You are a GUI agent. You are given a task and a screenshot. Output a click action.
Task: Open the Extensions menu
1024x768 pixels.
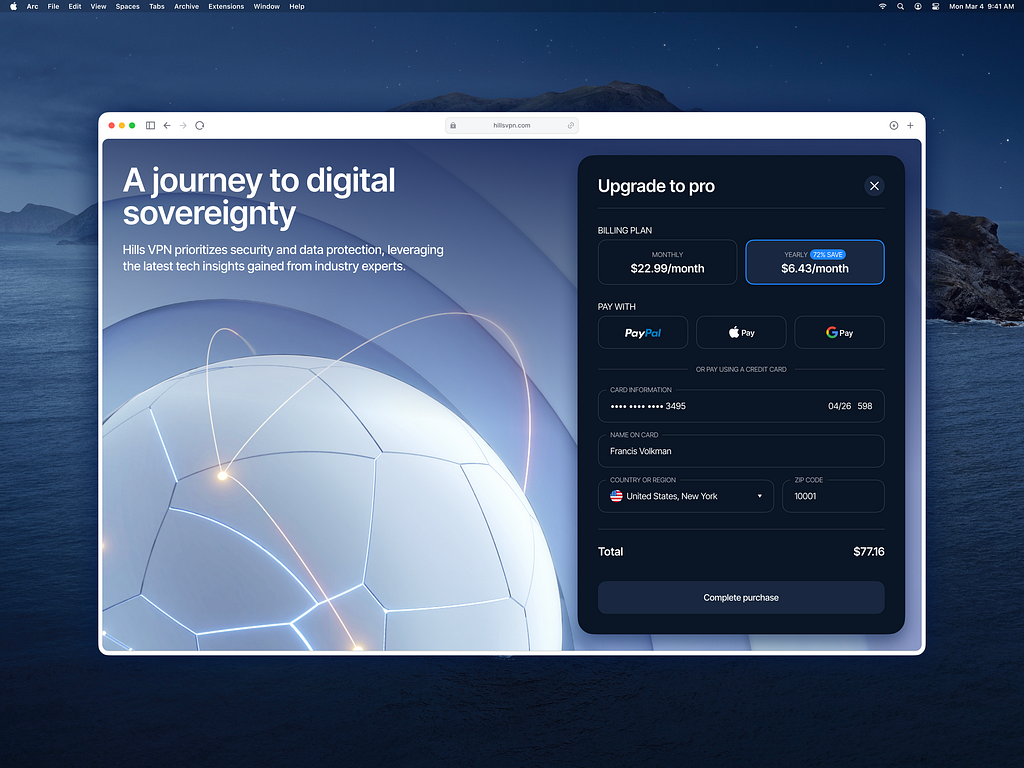(226, 6)
